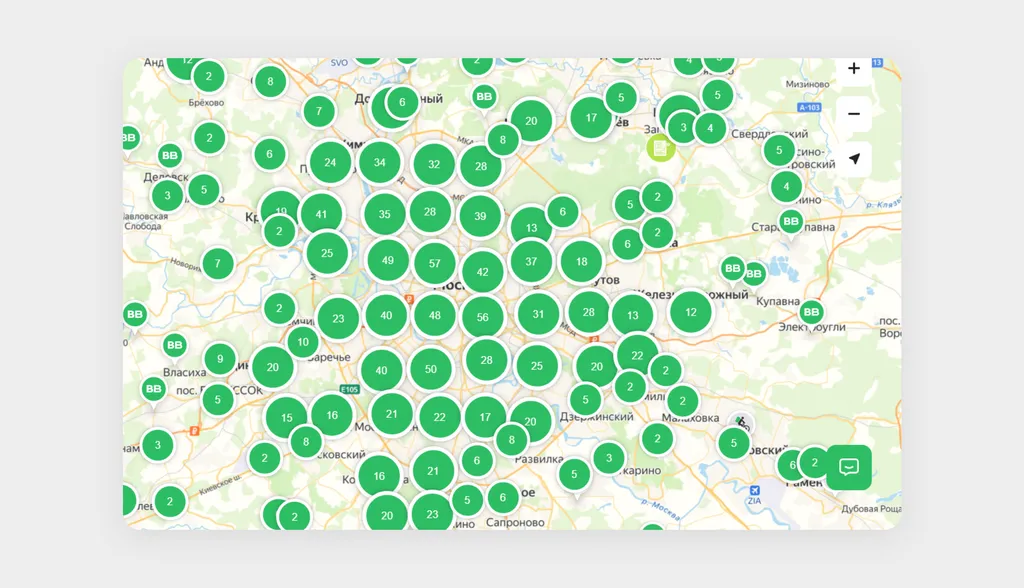
Task: Open the store cluster labeled 50
Action: (431, 369)
